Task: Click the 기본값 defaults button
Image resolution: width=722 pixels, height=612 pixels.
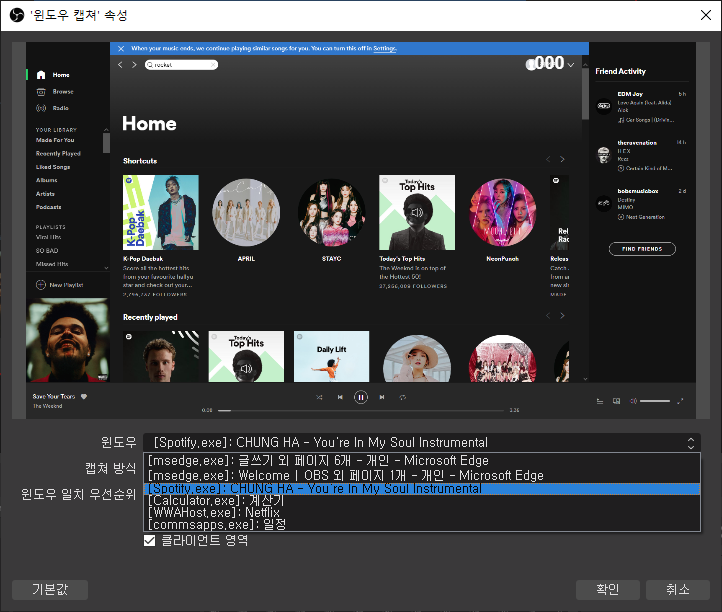Action: [x=50, y=589]
